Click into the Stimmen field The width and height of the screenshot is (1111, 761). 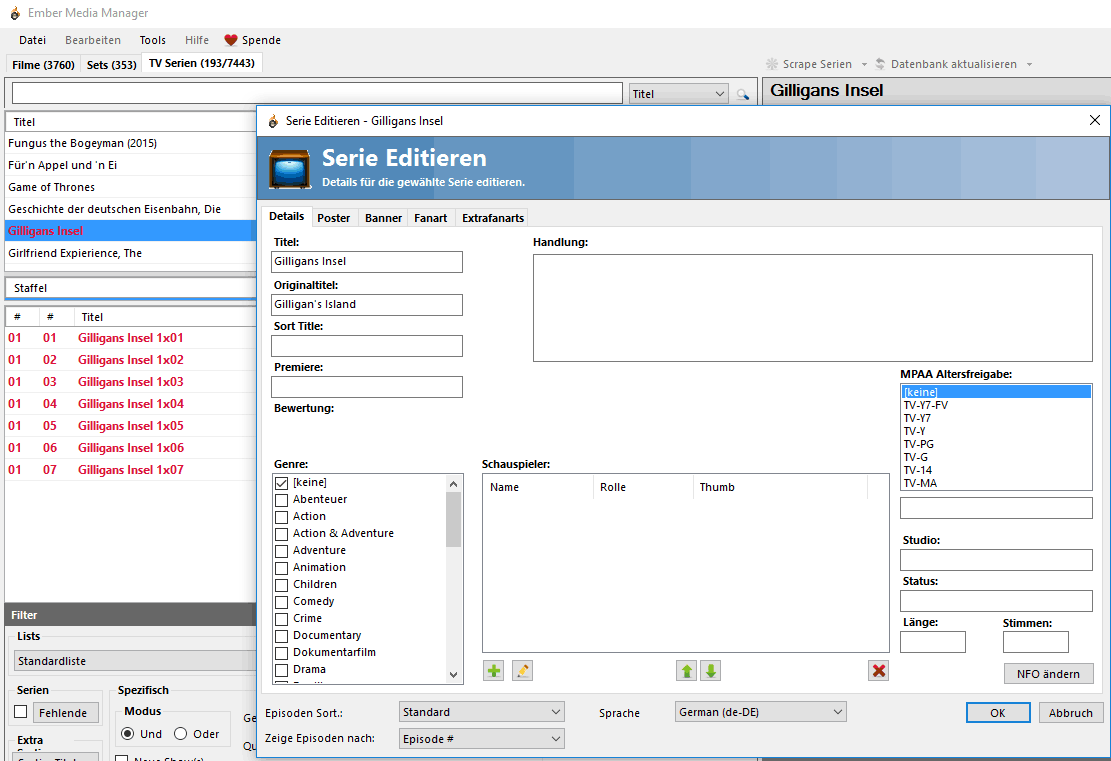click(x=1036, y=642)
